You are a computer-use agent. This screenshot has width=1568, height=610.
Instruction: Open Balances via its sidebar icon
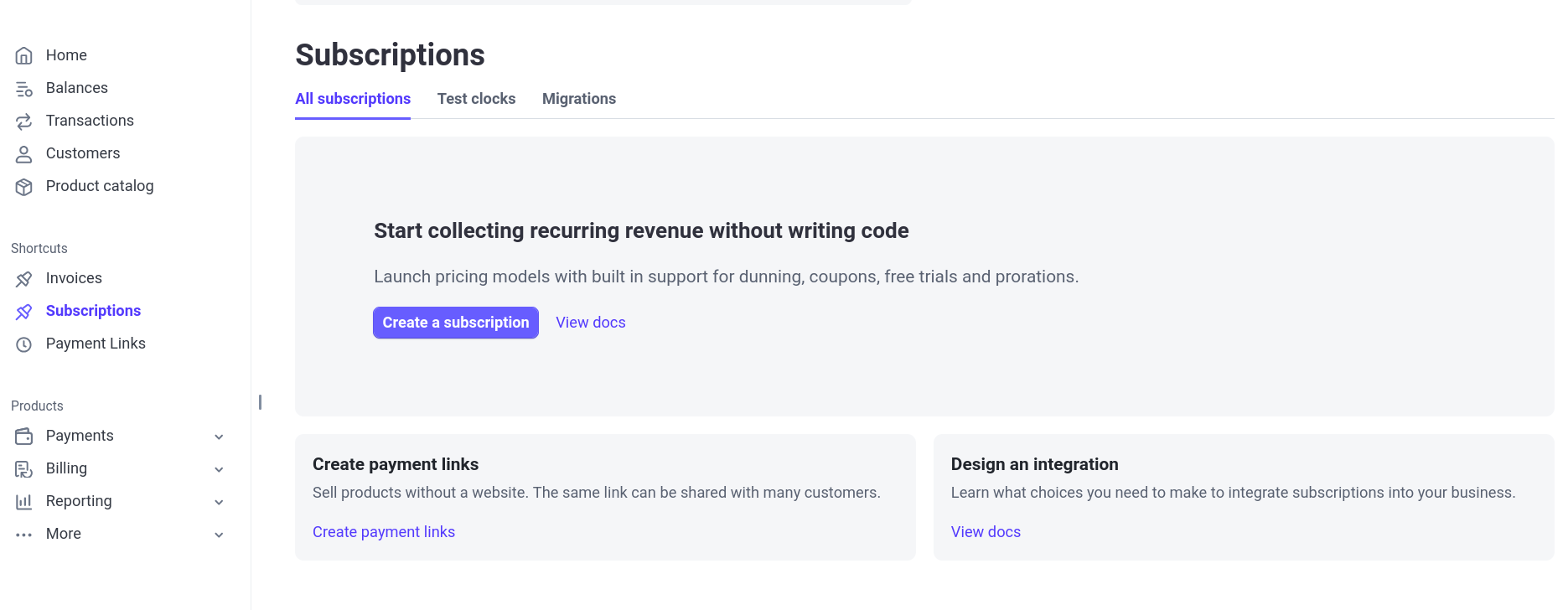[x=24, y=89]
